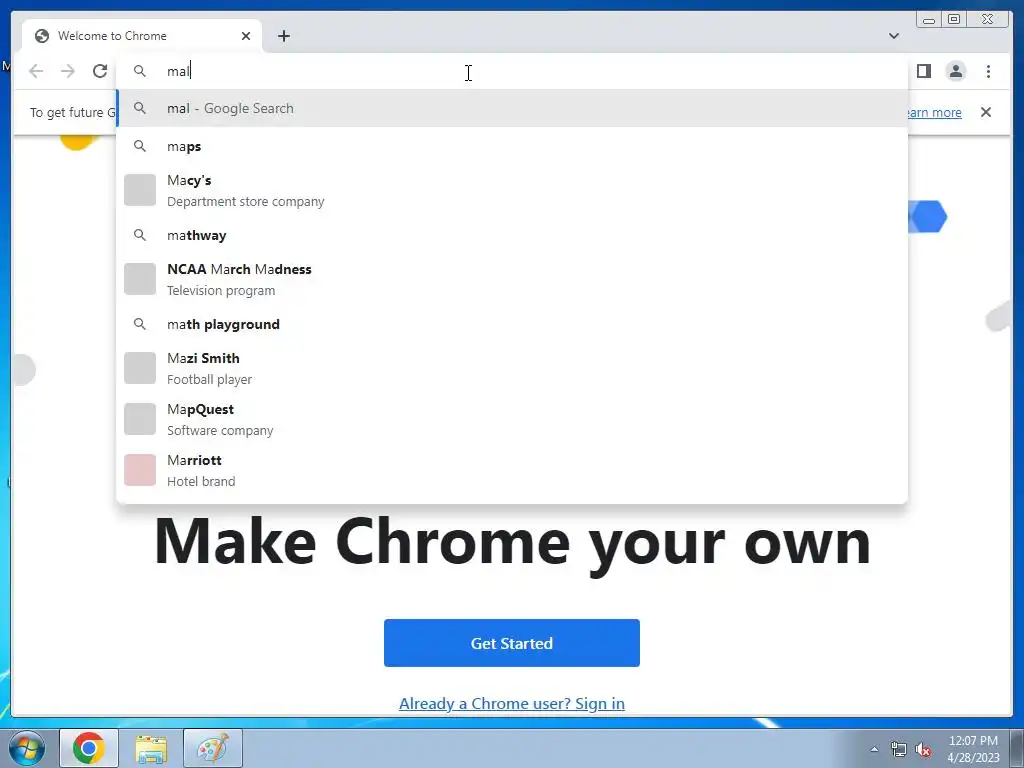
Task: Open the Windows Start menu
Action: pos(26,748)
